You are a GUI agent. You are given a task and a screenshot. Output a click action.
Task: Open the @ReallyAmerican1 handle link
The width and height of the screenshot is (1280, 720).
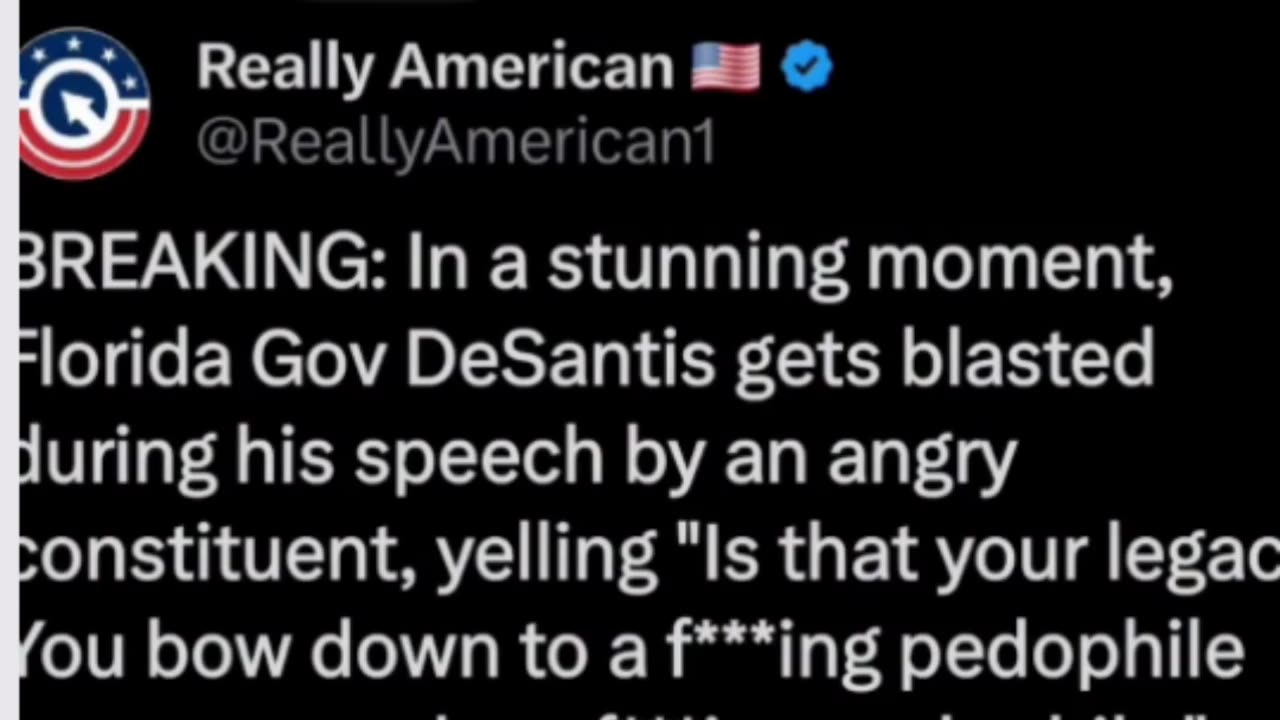point(456,143)
